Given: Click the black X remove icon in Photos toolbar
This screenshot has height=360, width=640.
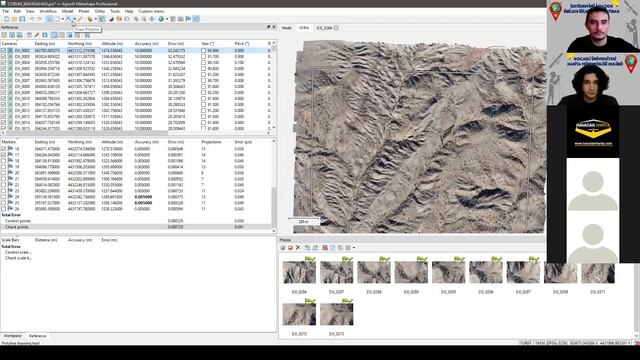Looking at the screenshot, I should tap(298, 247).
